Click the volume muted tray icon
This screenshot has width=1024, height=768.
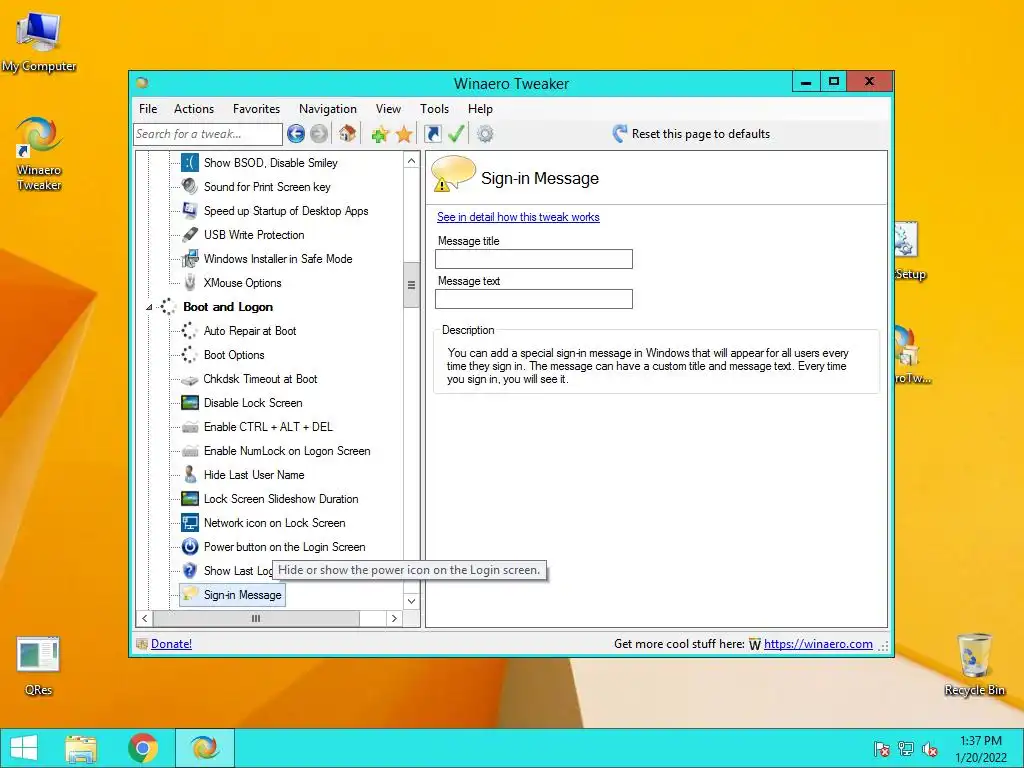tap(929, 749)
